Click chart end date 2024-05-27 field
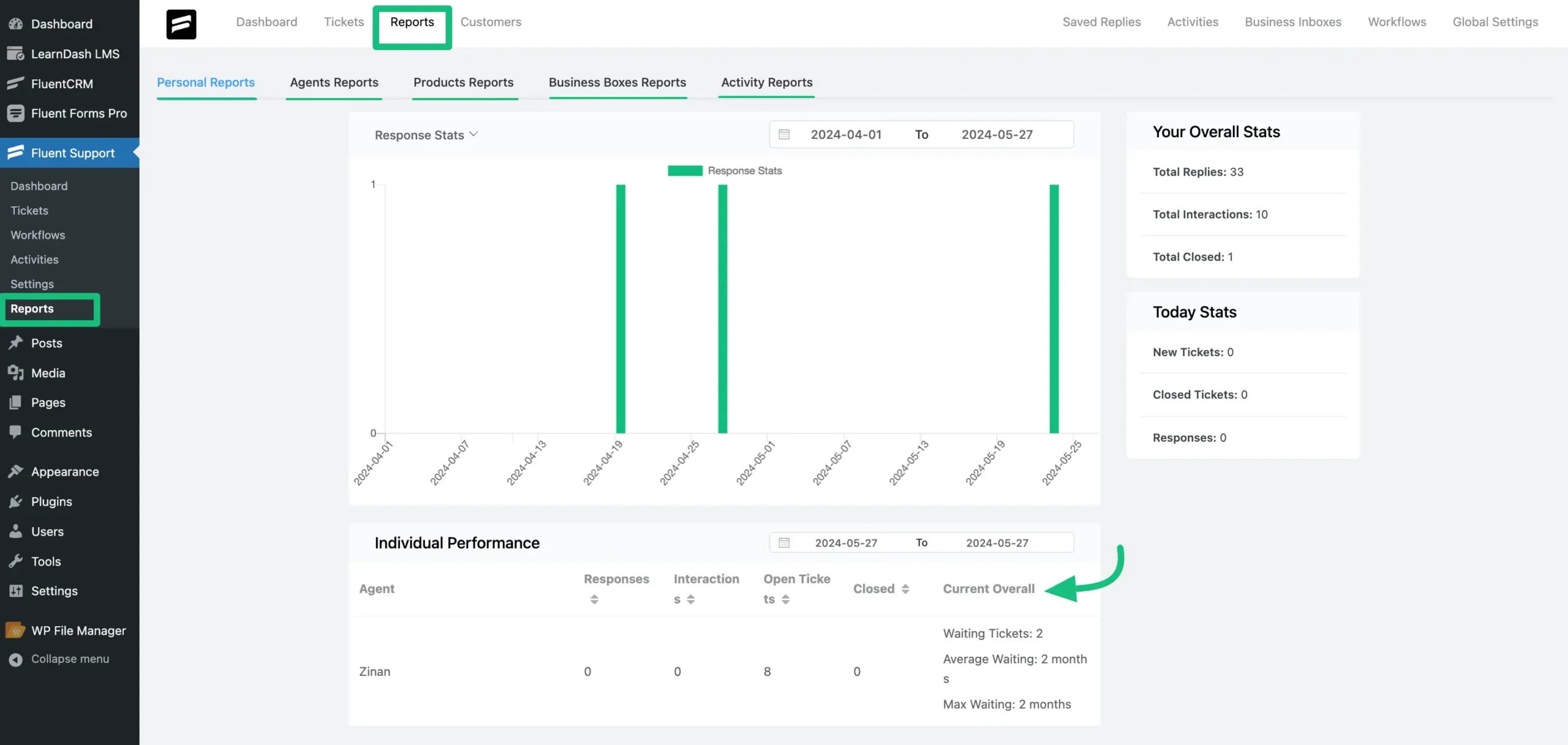The width and height of the screenshot is (1568, 745). click(997, 135)
